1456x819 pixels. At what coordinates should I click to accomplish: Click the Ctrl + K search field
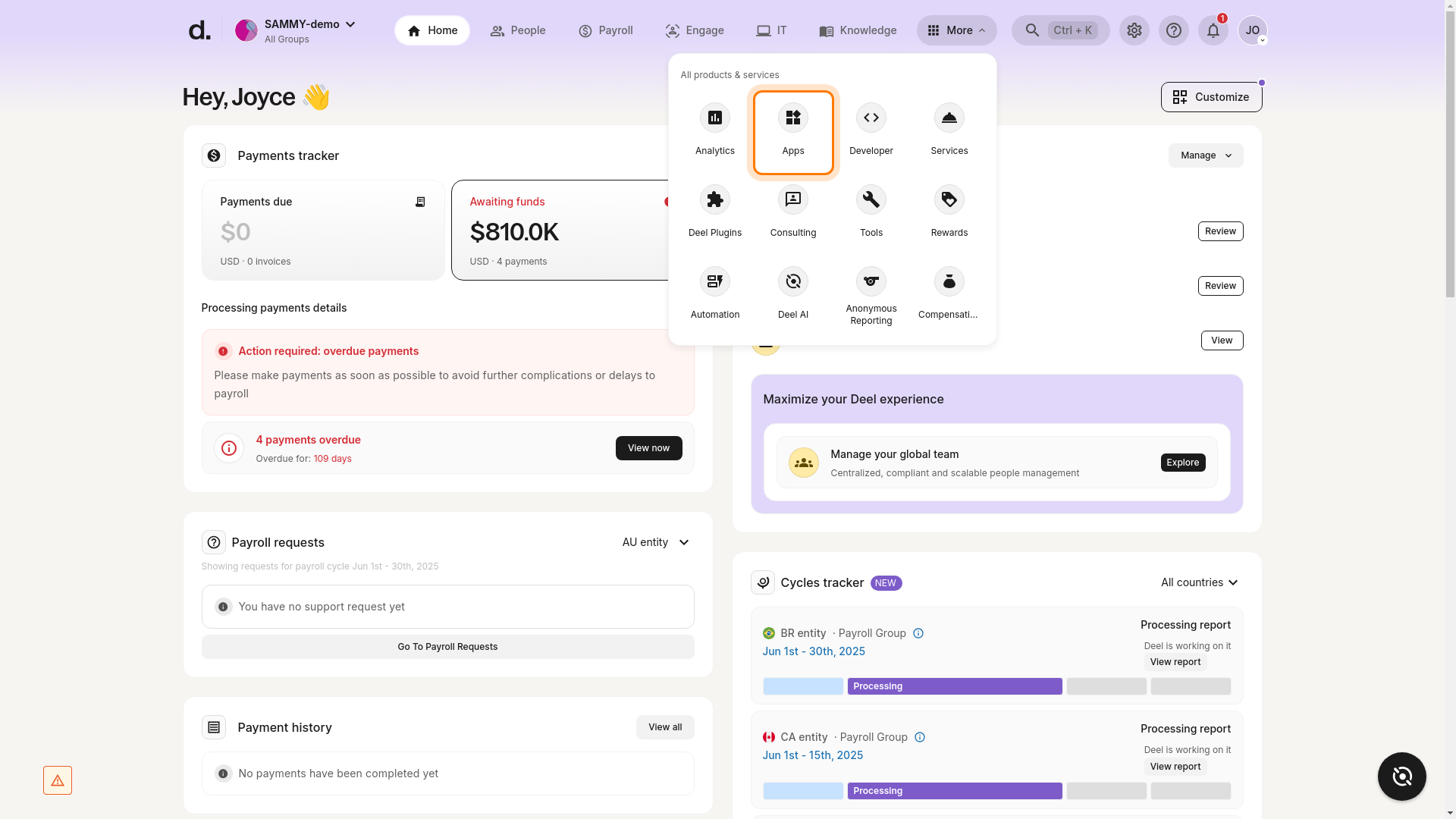(x=1060, y=30)
